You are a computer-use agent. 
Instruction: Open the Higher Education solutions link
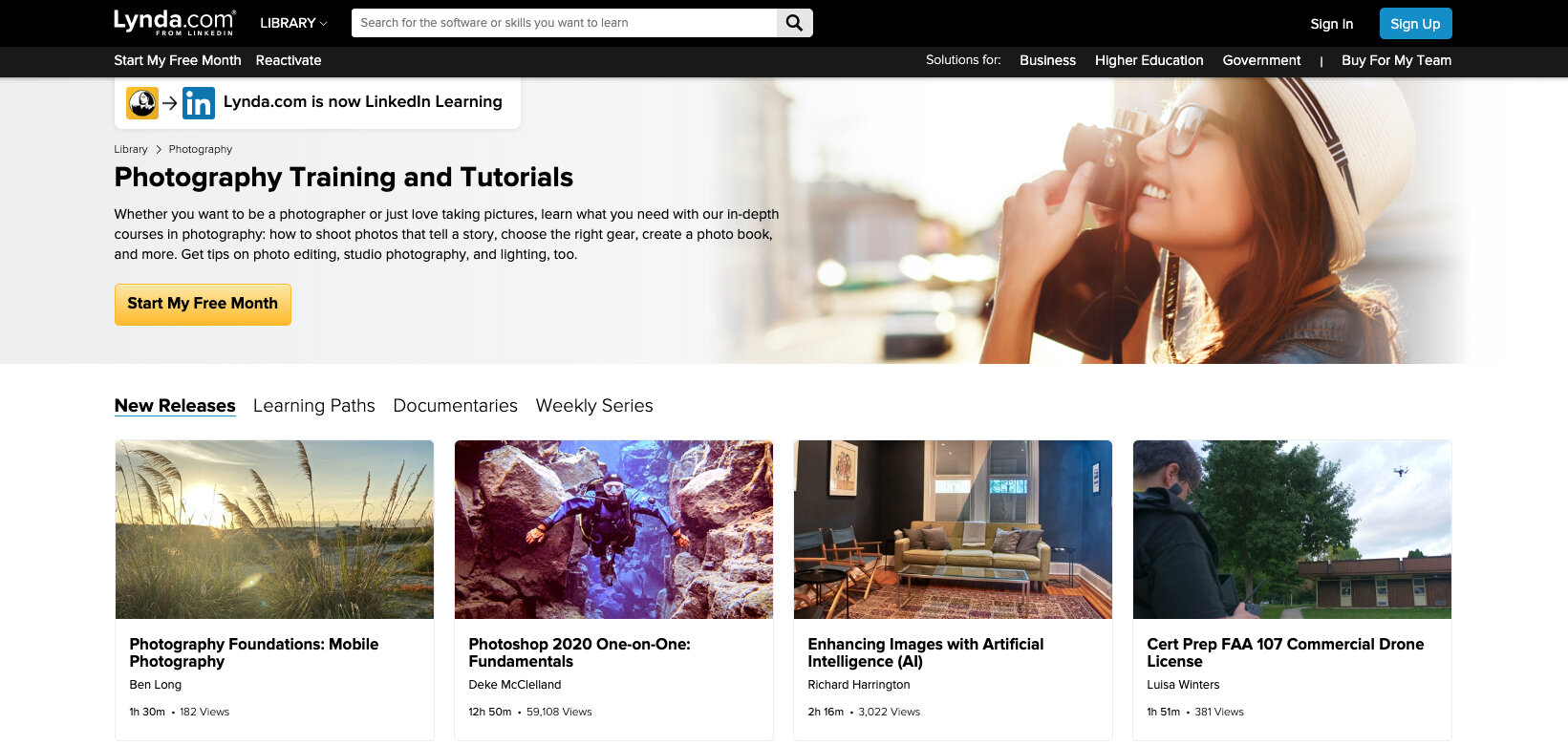click(x=1149, y=60)
